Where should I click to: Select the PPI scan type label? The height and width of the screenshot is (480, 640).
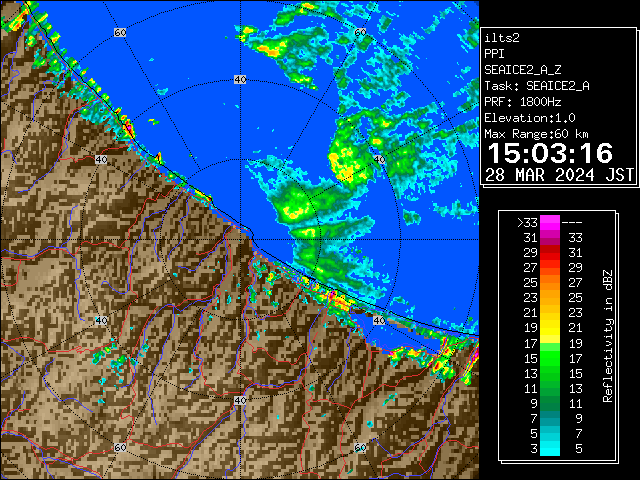(494, 54)
